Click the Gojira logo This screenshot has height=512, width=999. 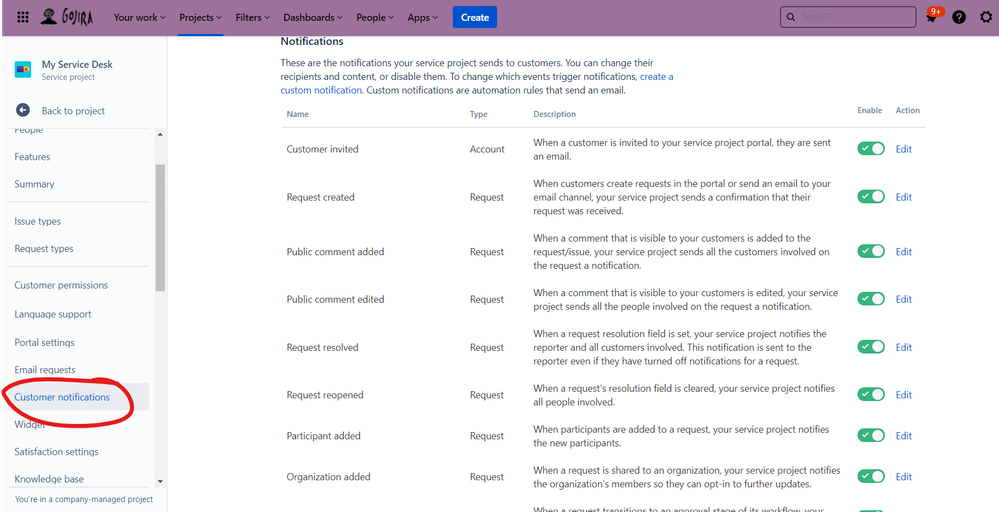point(66,17)
